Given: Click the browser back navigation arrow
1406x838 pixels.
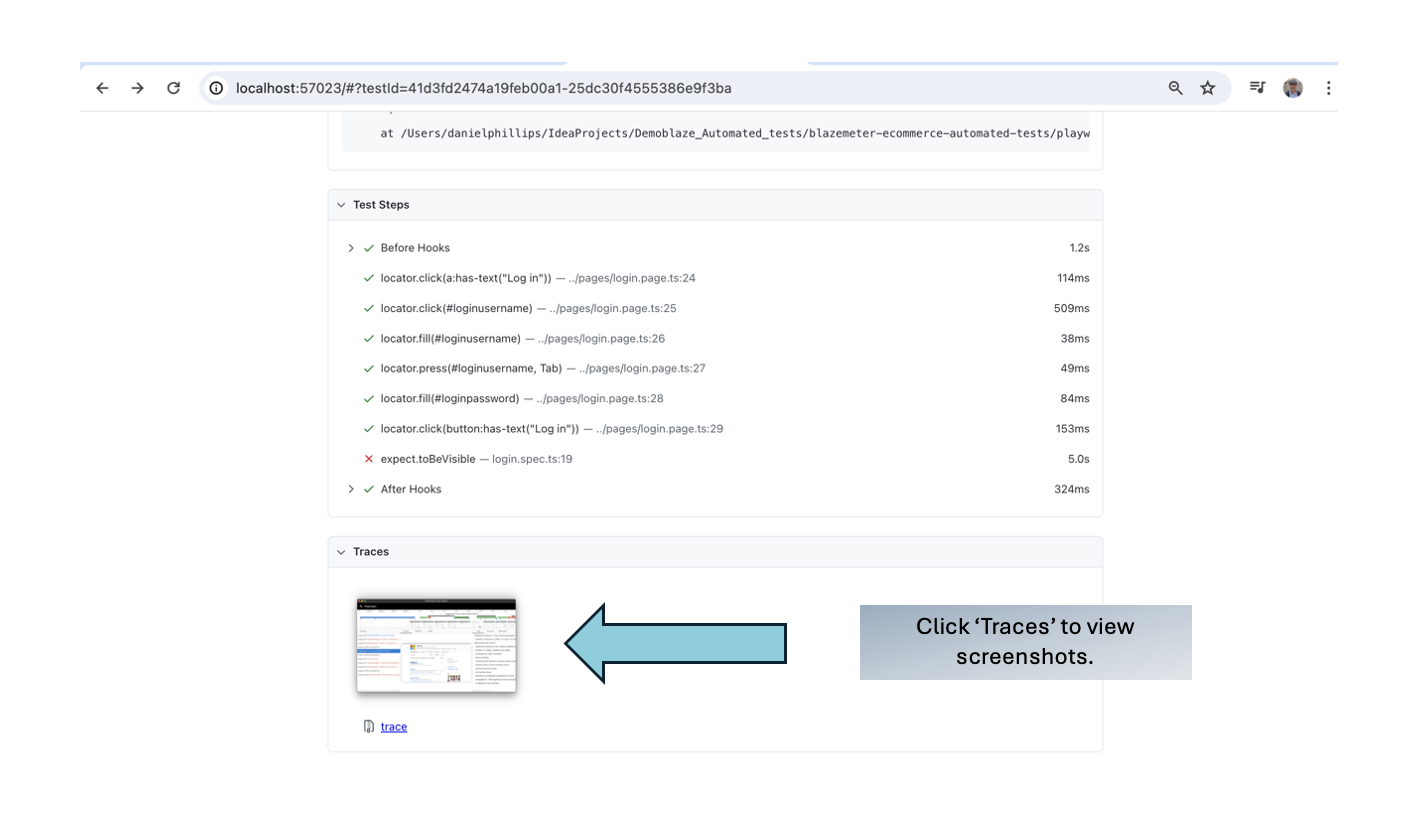Looking at the screenshot, I should pyautogui.click(x=102, y=88).
